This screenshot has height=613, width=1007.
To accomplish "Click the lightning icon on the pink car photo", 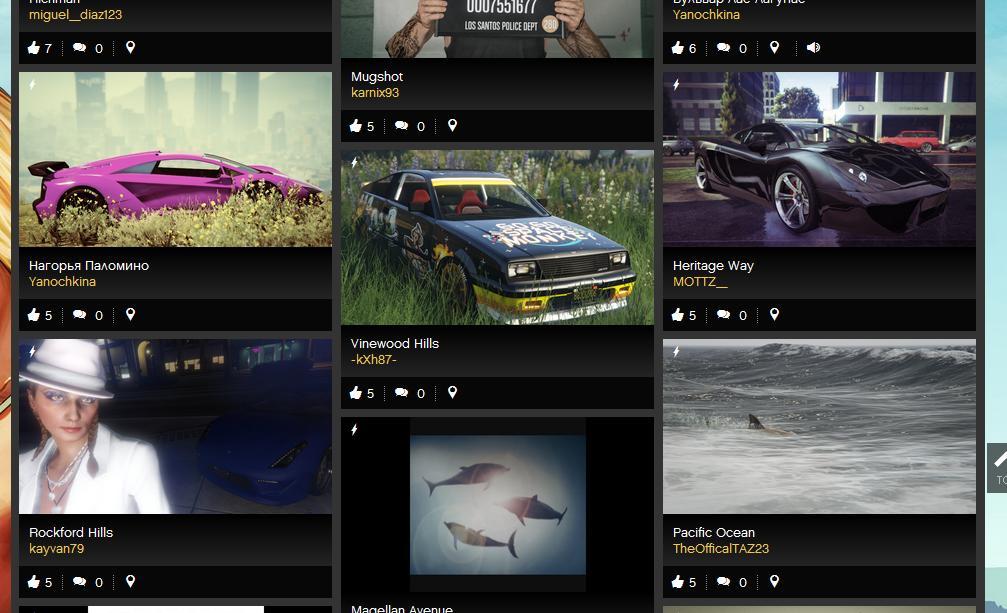I will point(32,84).
